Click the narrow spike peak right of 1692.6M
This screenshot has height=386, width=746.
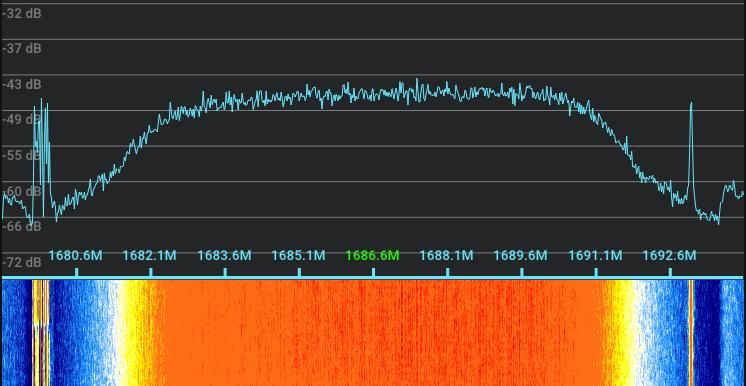pos(691,103)
